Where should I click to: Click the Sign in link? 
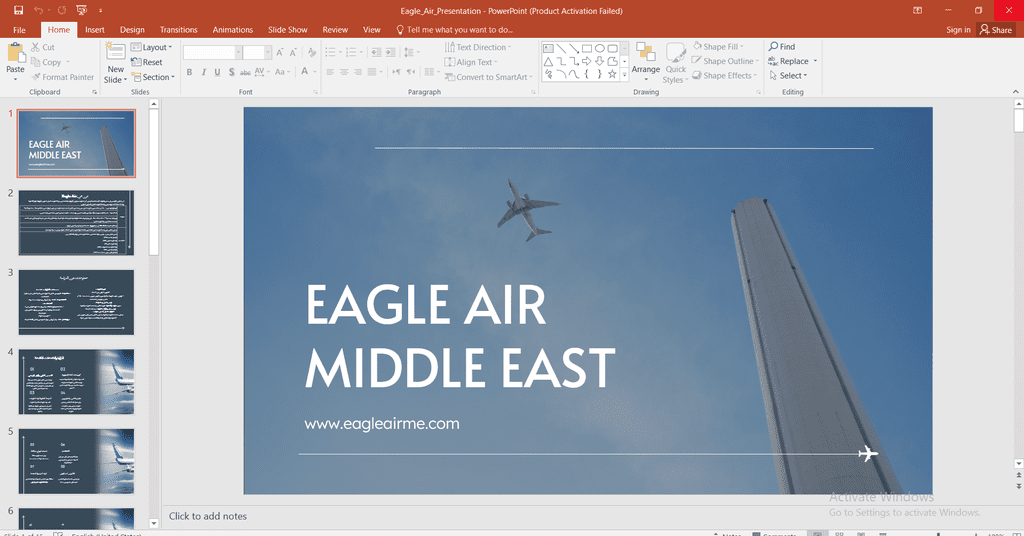pyautogui.click(x=958, y=29)
